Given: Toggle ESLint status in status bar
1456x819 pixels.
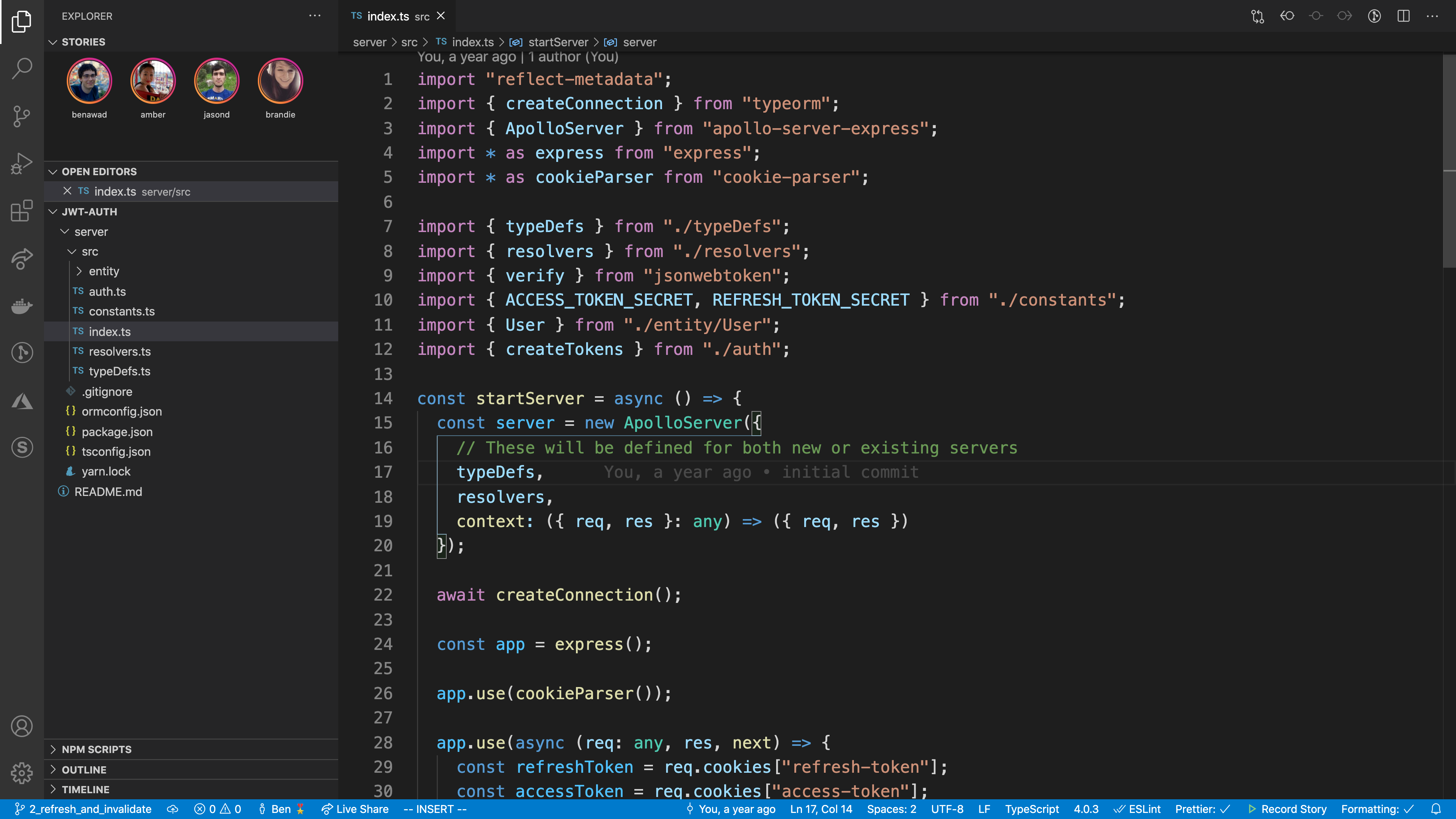Looking at the screenshot, I should [1137, 809].
